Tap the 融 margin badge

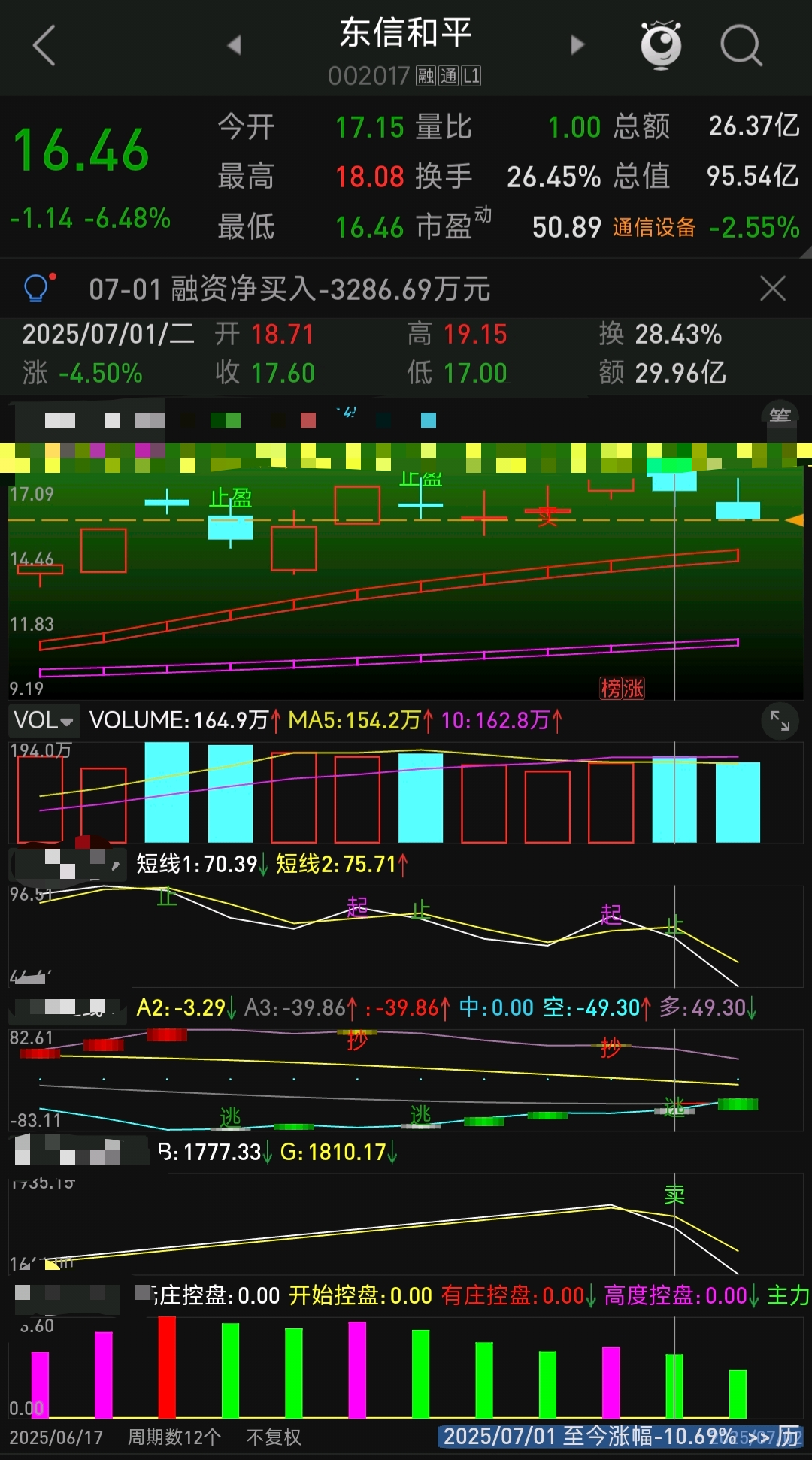tap(426, 76)
